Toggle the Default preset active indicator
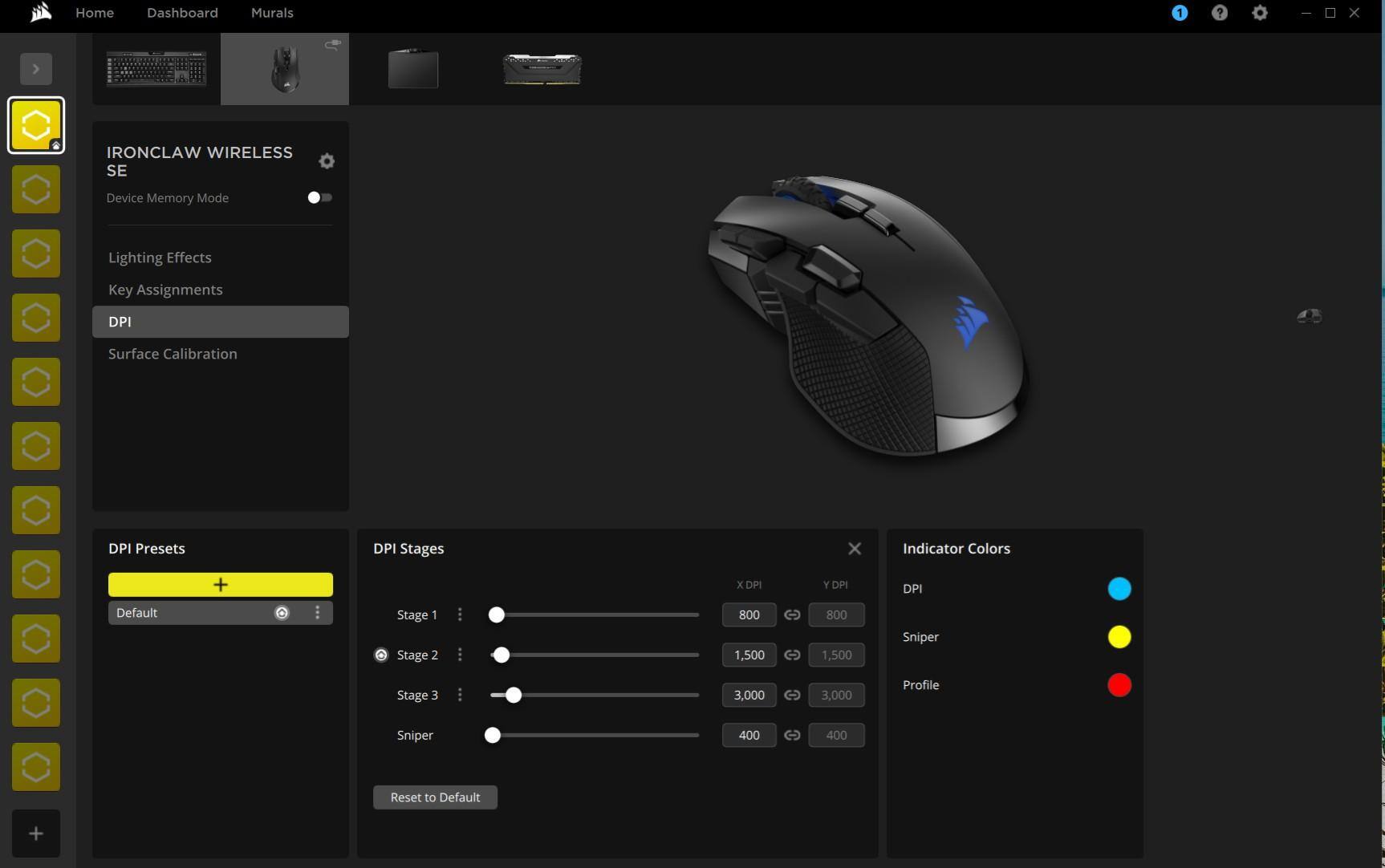1385x868 pixels. click(x=282, y=613)
